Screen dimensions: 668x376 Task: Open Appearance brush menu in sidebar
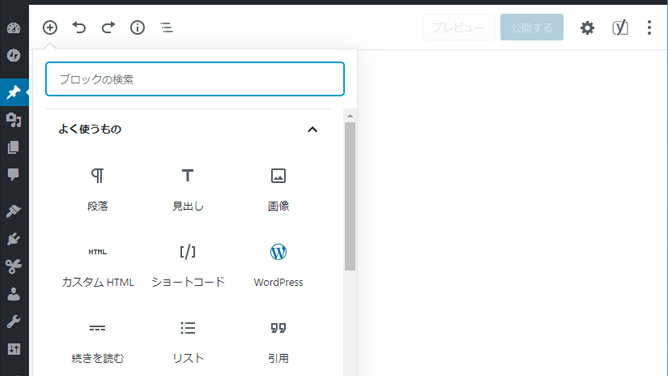coord(14,211)
